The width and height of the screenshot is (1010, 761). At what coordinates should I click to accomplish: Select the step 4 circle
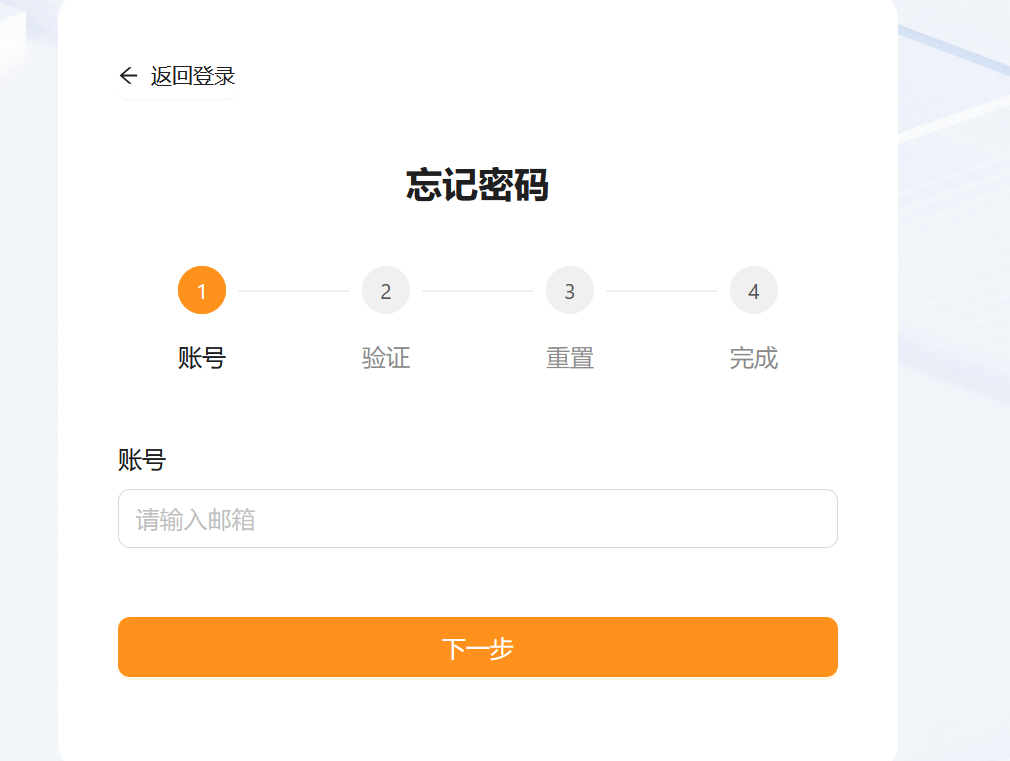[x=754, y=291]
